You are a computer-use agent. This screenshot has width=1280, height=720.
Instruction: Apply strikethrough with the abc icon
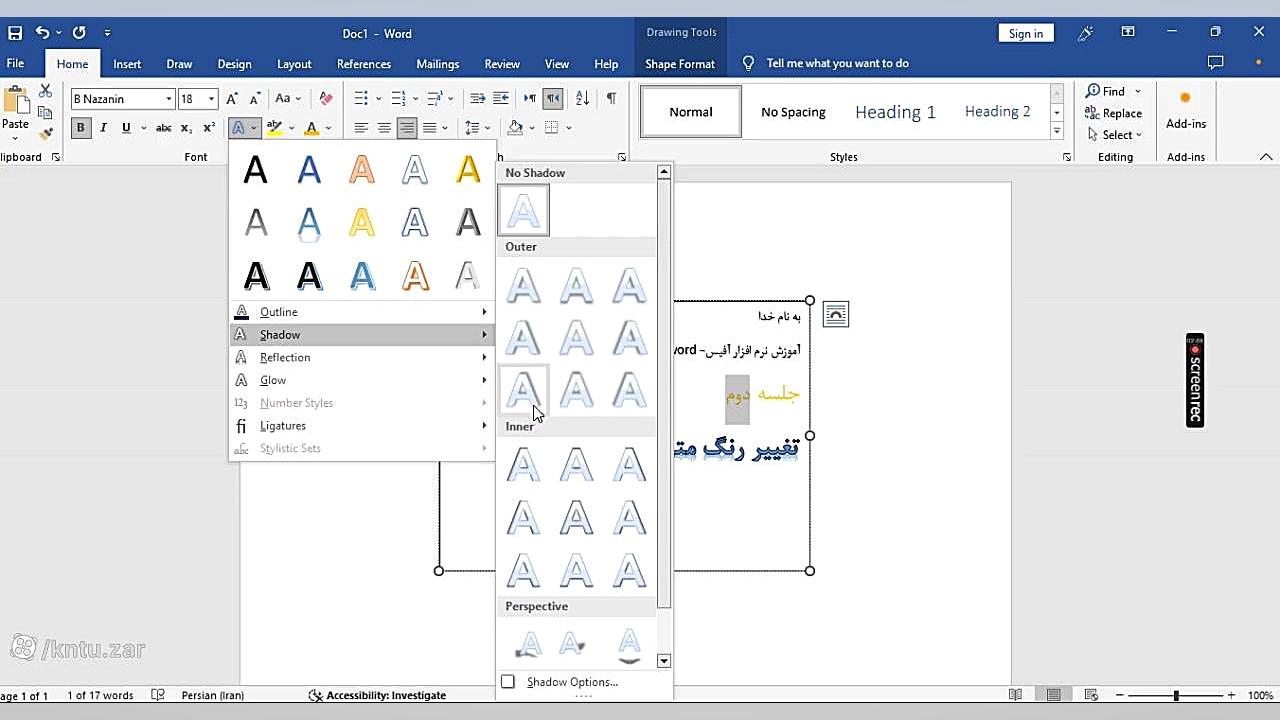coord(163,128)
